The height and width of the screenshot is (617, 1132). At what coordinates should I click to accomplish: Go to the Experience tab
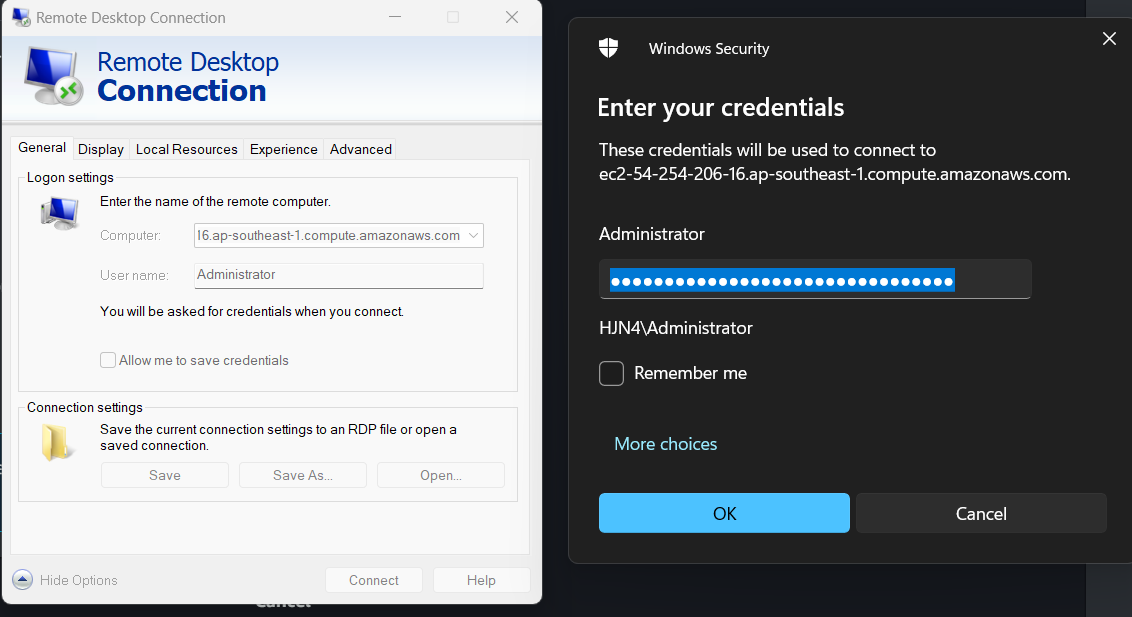point(284,149)
